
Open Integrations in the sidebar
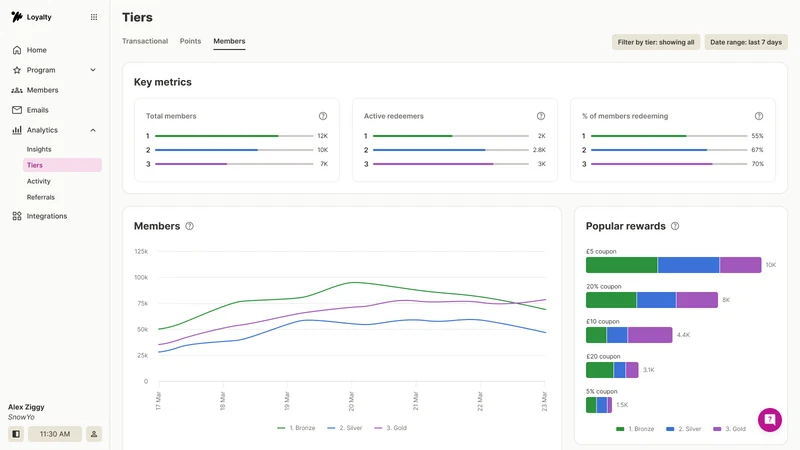tap(46, 216)
